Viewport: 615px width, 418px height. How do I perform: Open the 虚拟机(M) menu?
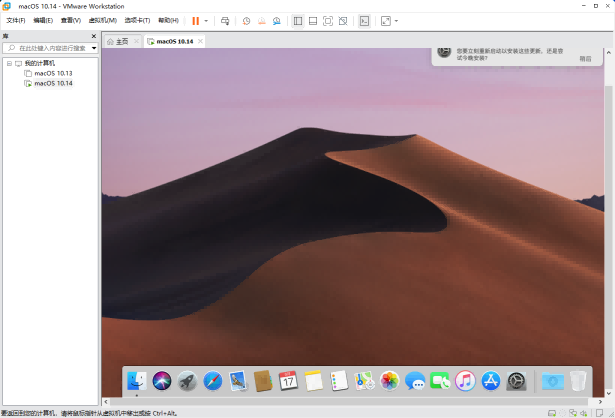click(103, 20)
